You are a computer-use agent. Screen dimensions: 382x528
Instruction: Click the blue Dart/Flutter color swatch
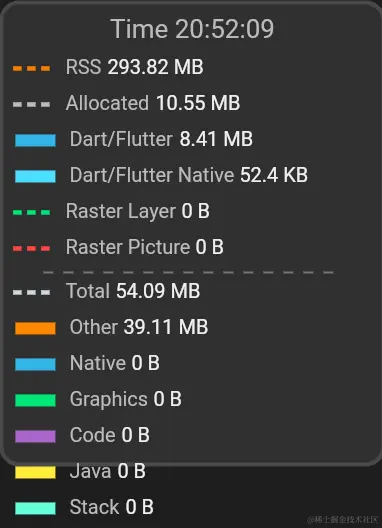click(35, 140)
